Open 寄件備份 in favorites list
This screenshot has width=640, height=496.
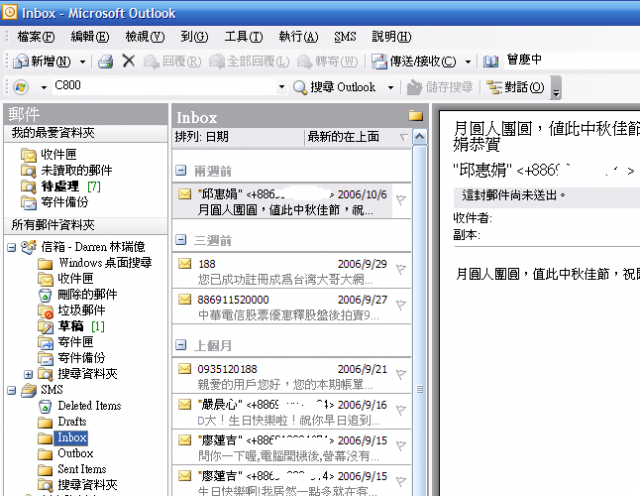(x=55, y=202)
